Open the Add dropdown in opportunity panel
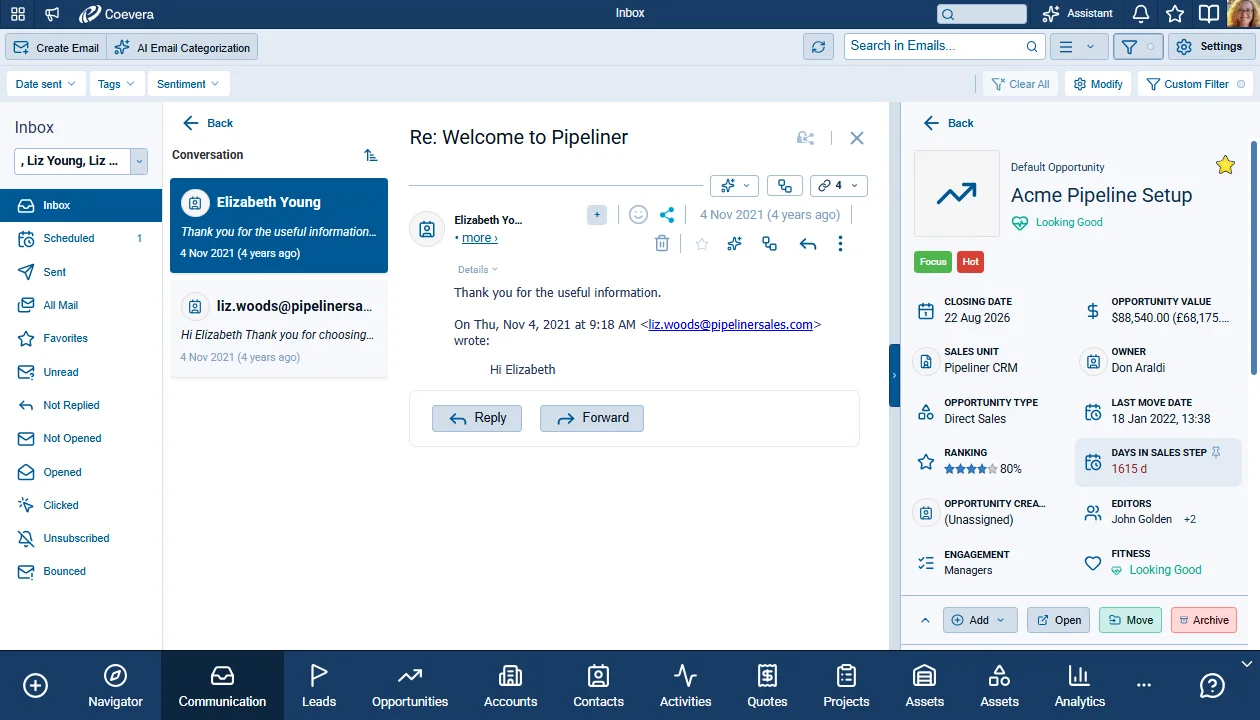Screen dimensions: 1260x720 [x=980, y=620]
